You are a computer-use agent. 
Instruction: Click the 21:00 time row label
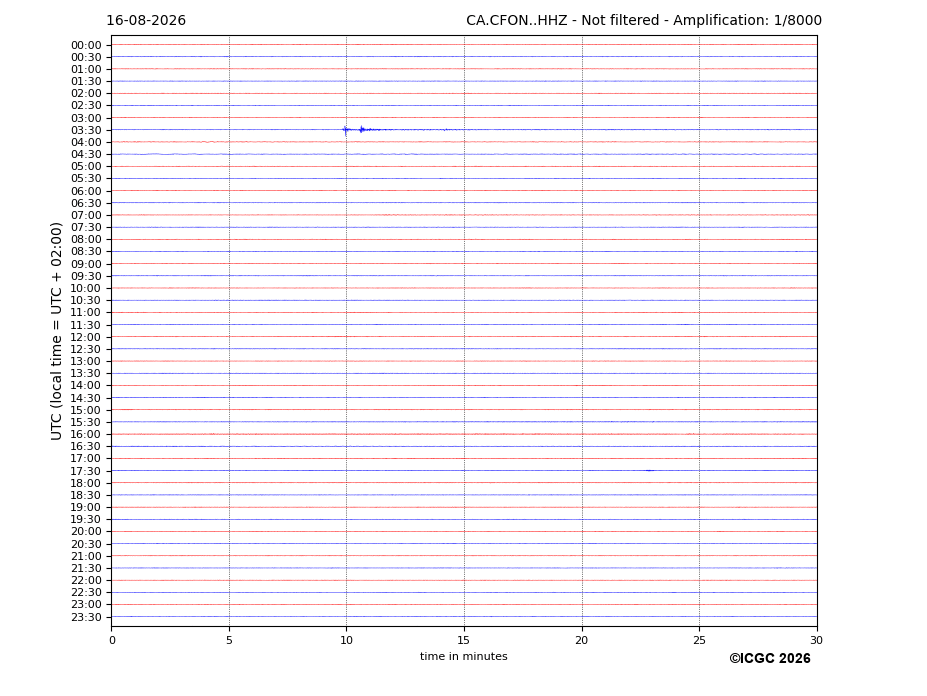[86, 556]
